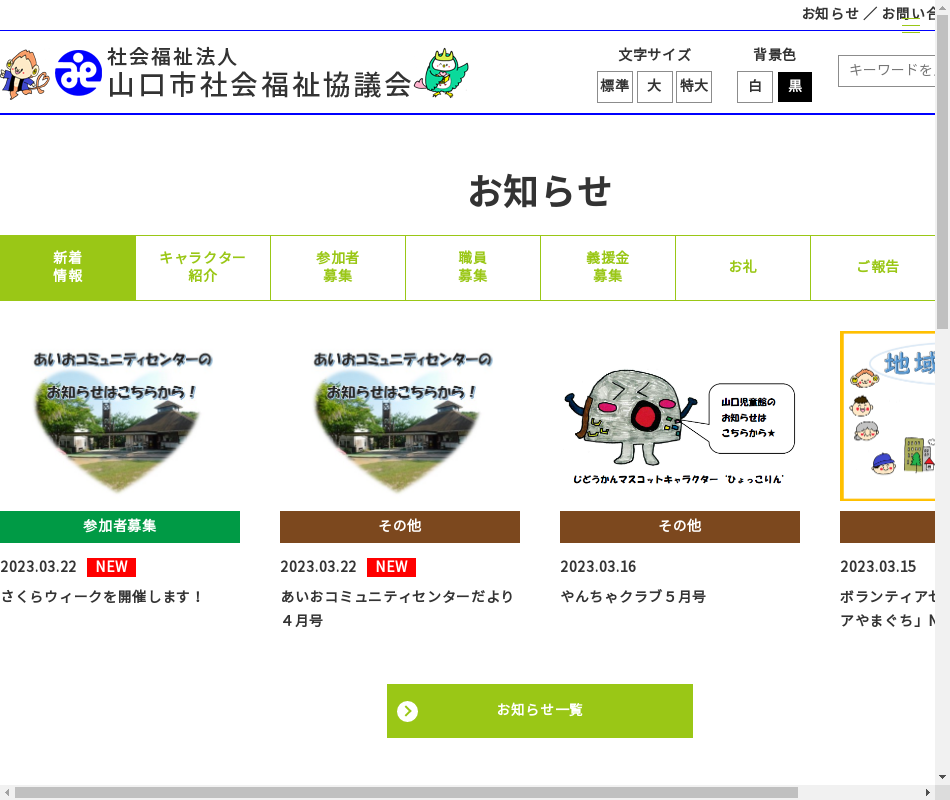
Task: Click arrow icon on お知らせ一覧 button
Action: tap(407, 711)
